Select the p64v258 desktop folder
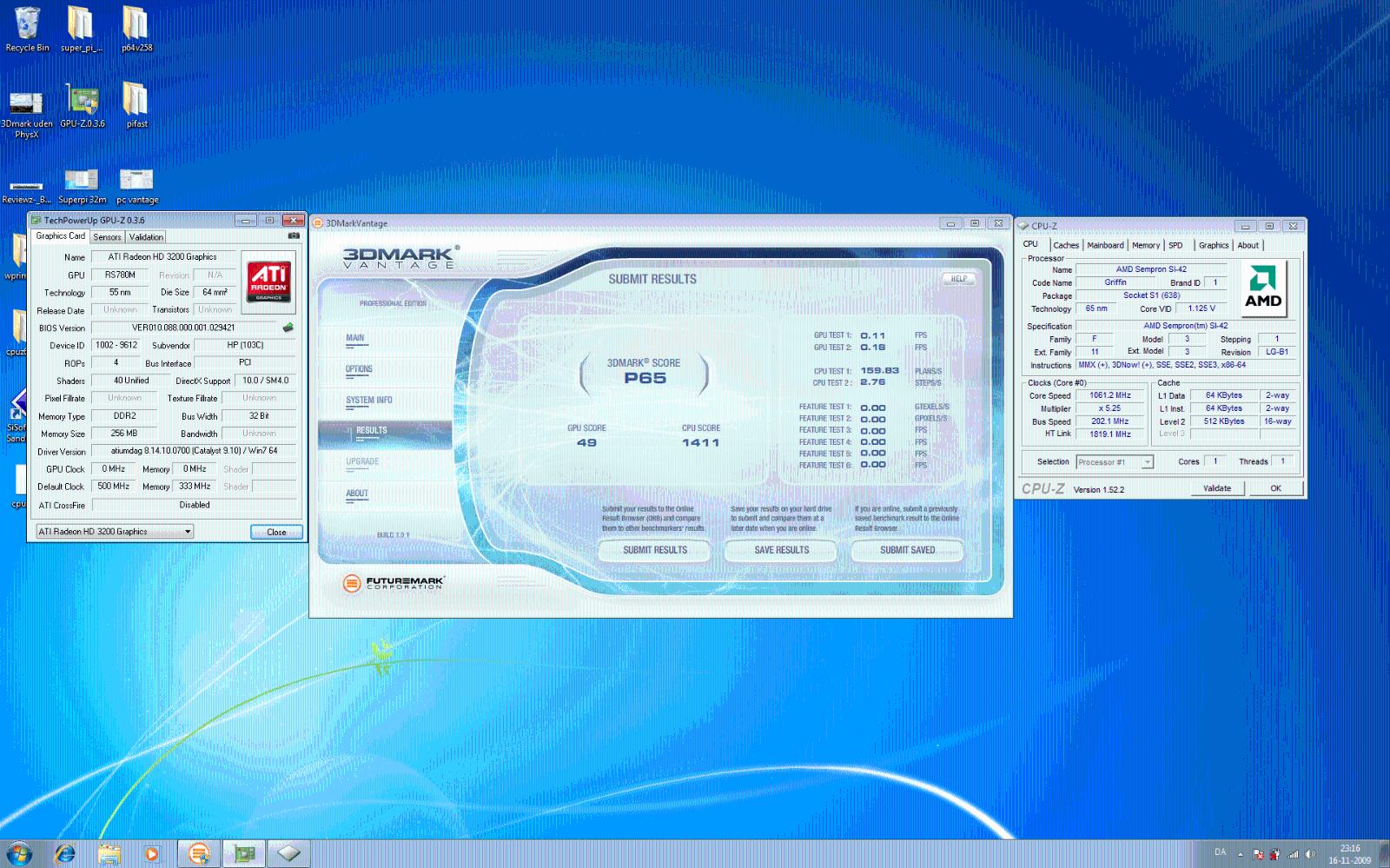 136,29
